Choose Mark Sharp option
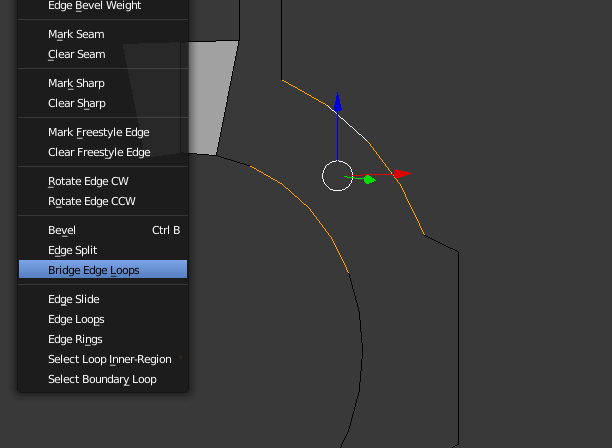 [x=103, y=83]
